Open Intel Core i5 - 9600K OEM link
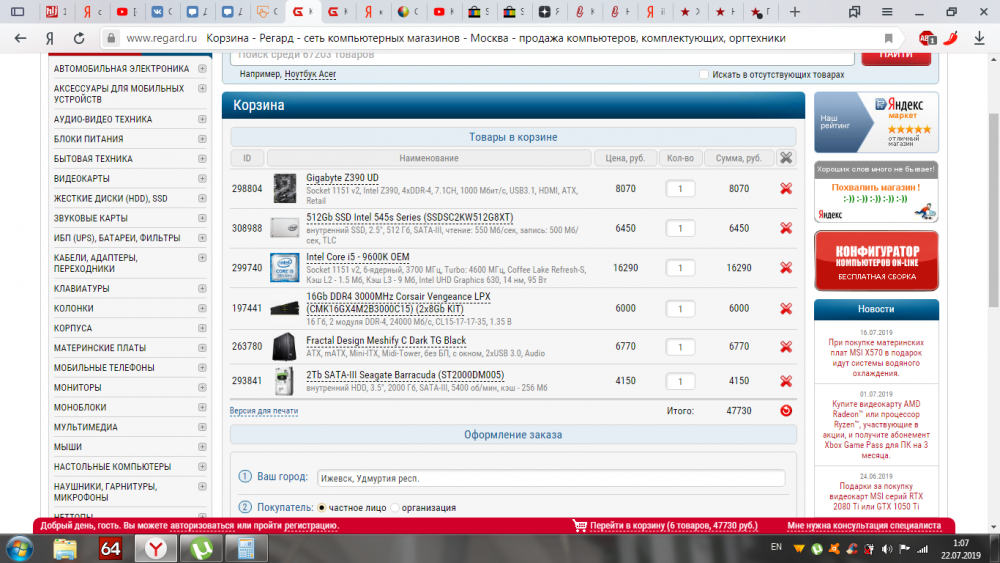This screenshot has width=1000, height=563. click(x=358, y=257)
